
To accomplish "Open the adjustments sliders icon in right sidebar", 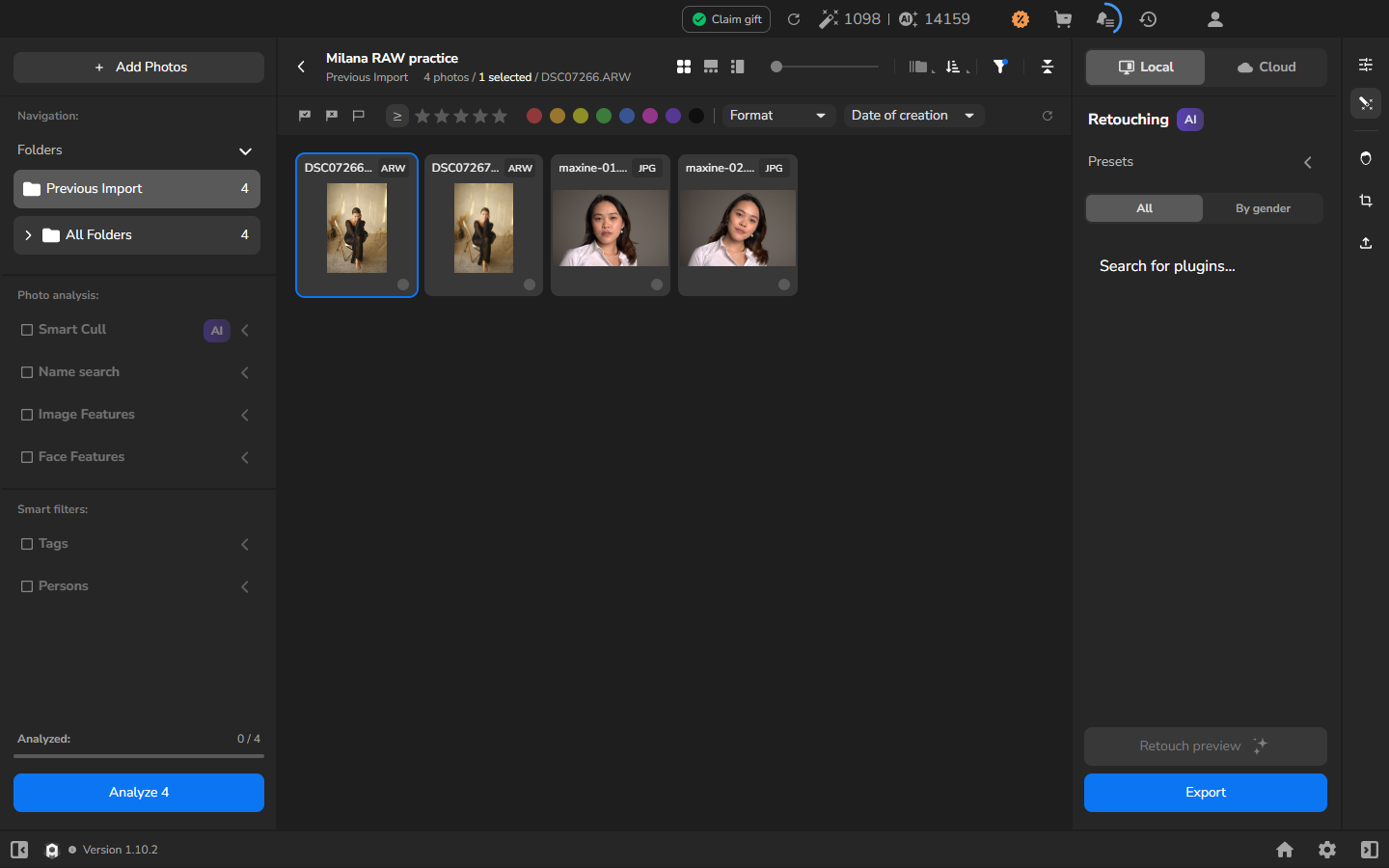I will point(1366,65).
